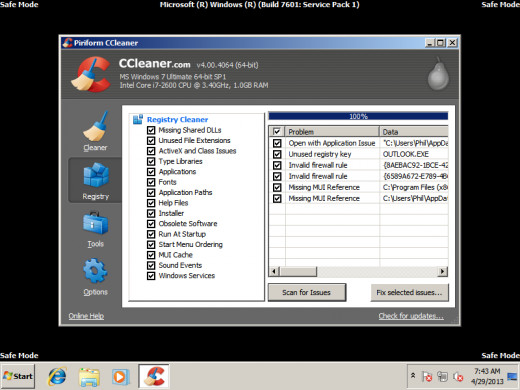Click the Piriform pear logo

[438, 74]
